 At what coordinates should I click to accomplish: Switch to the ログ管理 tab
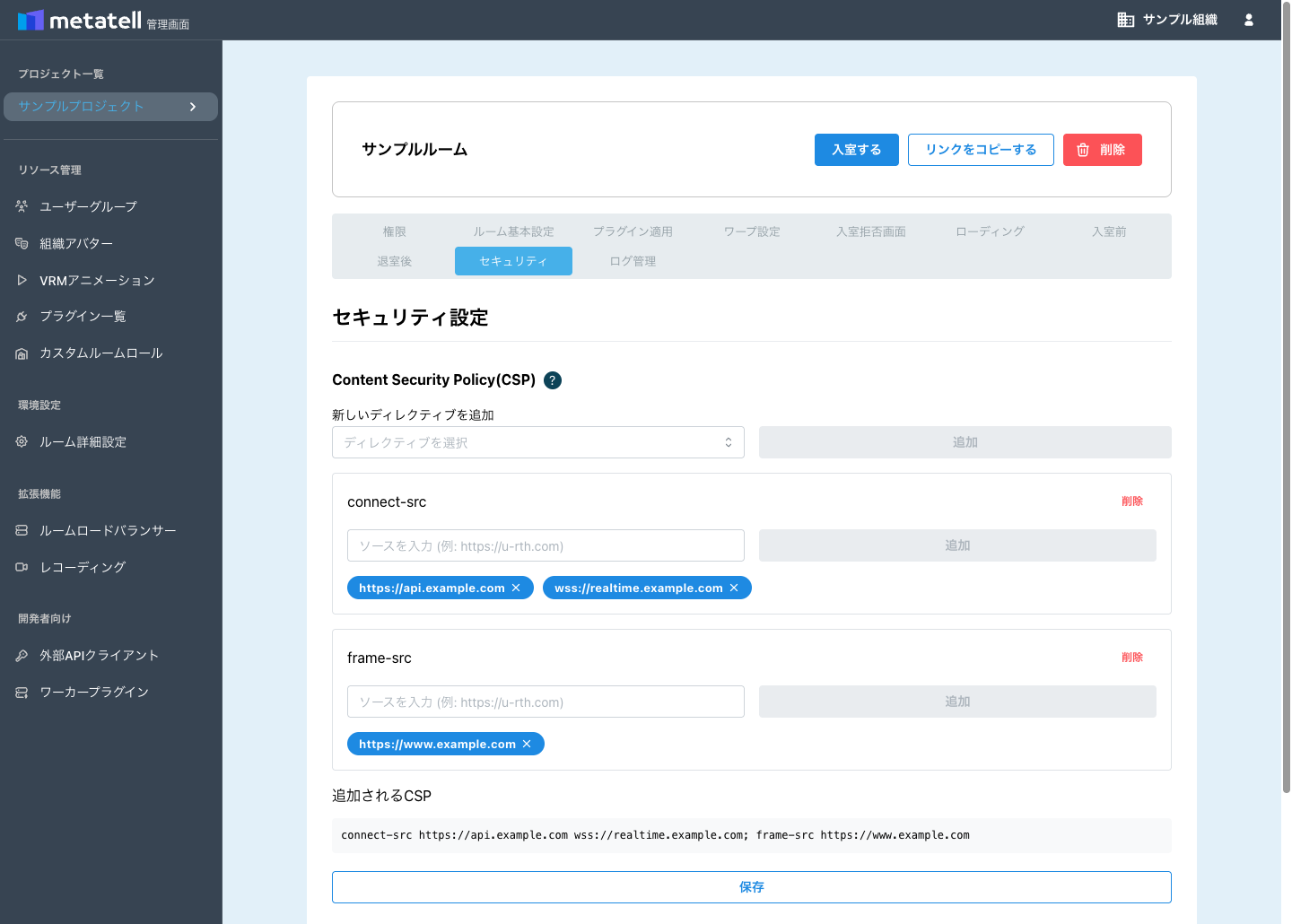pos(633,261)
